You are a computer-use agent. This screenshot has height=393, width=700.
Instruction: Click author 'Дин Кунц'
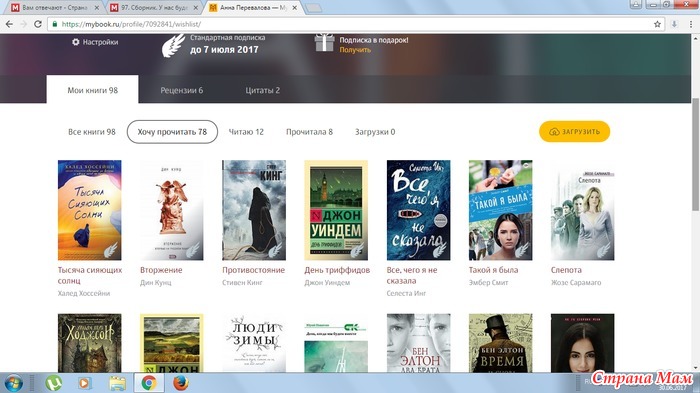(x=155, y=283)
